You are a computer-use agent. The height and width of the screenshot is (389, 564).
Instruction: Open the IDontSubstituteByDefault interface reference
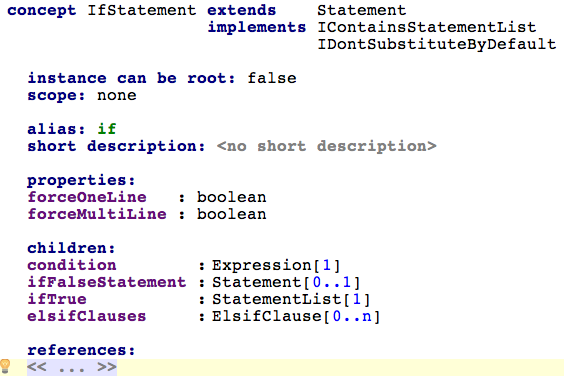(437, 44)
